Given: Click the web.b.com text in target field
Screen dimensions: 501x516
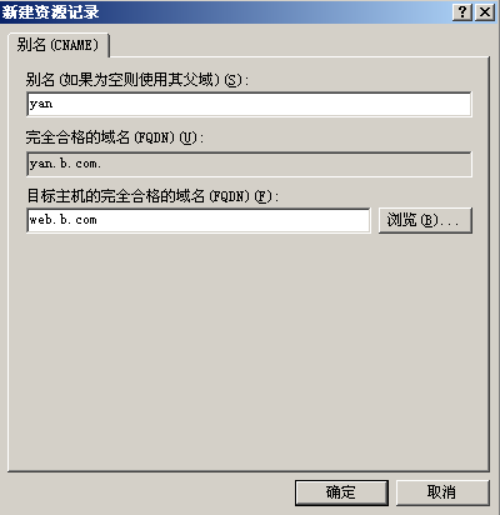Looking at the screenshot, I should [x=63, y=220].
